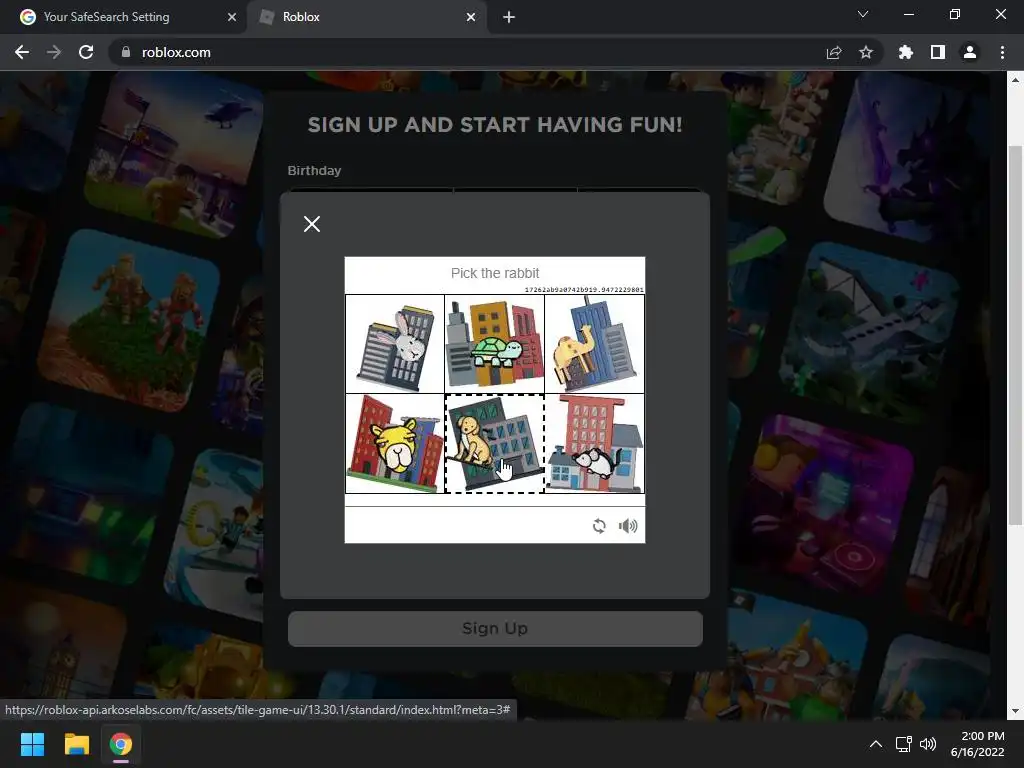Viewport: 1024px width, 768px height.
Task: Open Chrome three-dot menu
Action: pyautogui.click(x=1002, y=52)
